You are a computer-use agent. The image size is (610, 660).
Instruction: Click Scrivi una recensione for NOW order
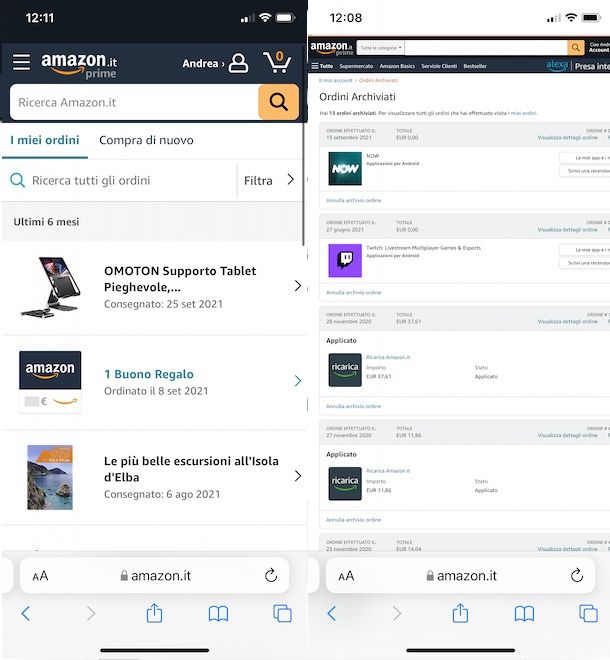[586, 171]
